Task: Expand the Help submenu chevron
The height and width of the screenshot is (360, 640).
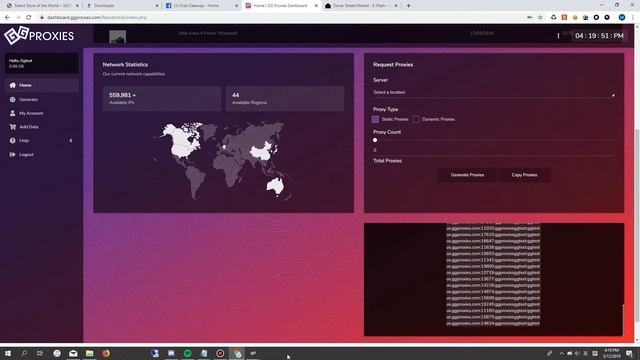Action: click(x=71, y=140)
